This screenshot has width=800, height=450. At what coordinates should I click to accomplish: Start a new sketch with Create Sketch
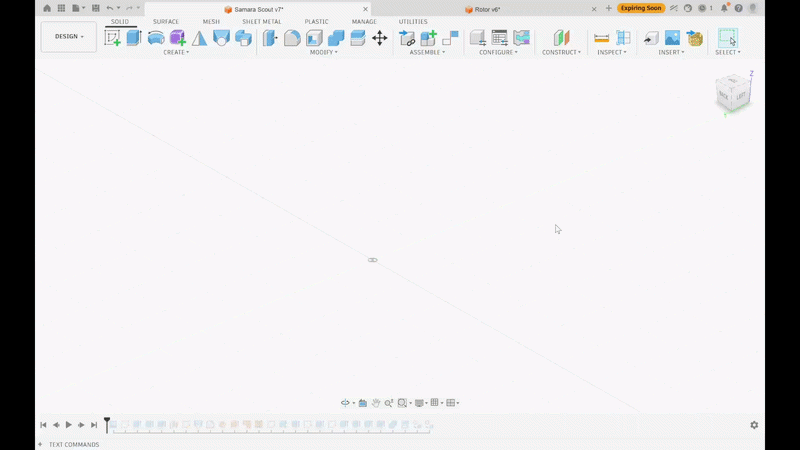pos(112,38)
